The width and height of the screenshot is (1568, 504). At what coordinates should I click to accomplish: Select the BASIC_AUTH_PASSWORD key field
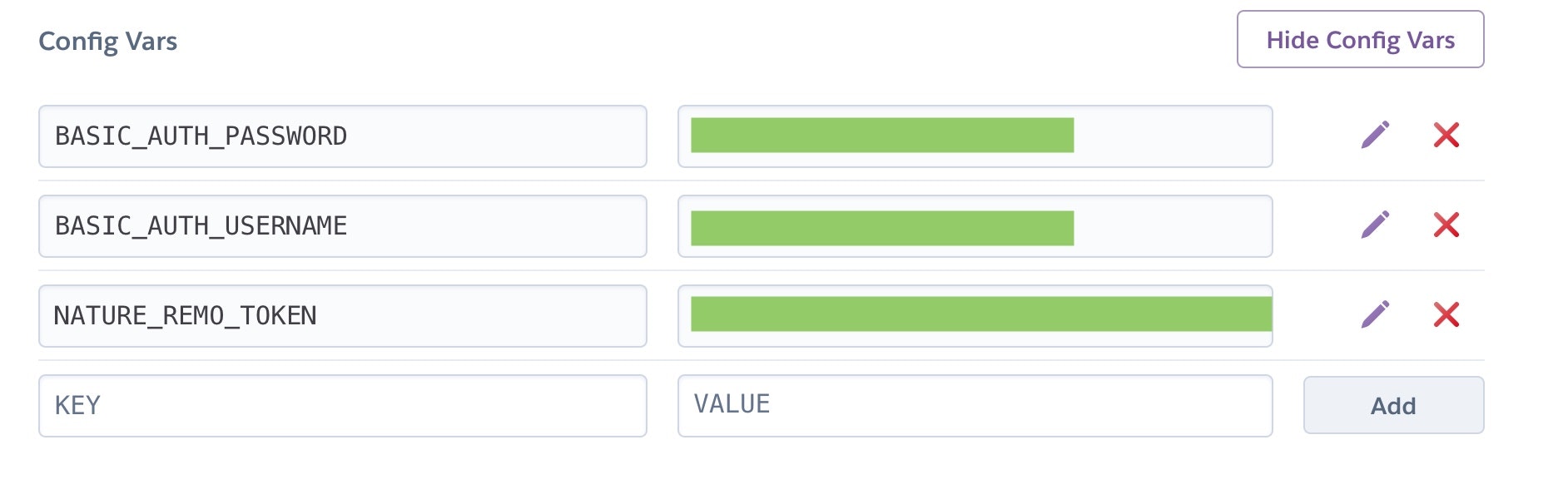tap(343, 136)
